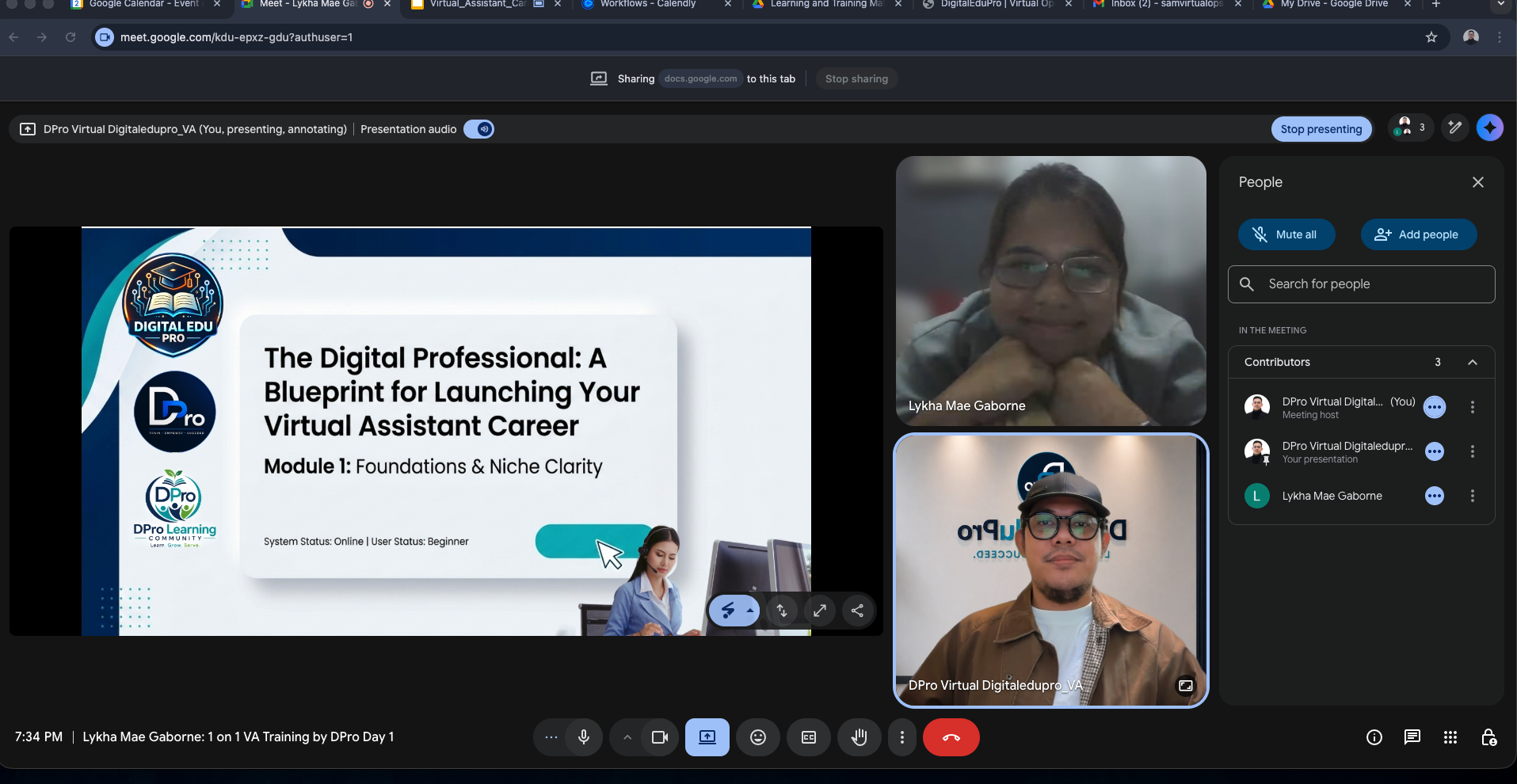The height and width of the screenshot is (784, 1517).
Task: Focus the Search for people field
Action: click(1361, 284)
